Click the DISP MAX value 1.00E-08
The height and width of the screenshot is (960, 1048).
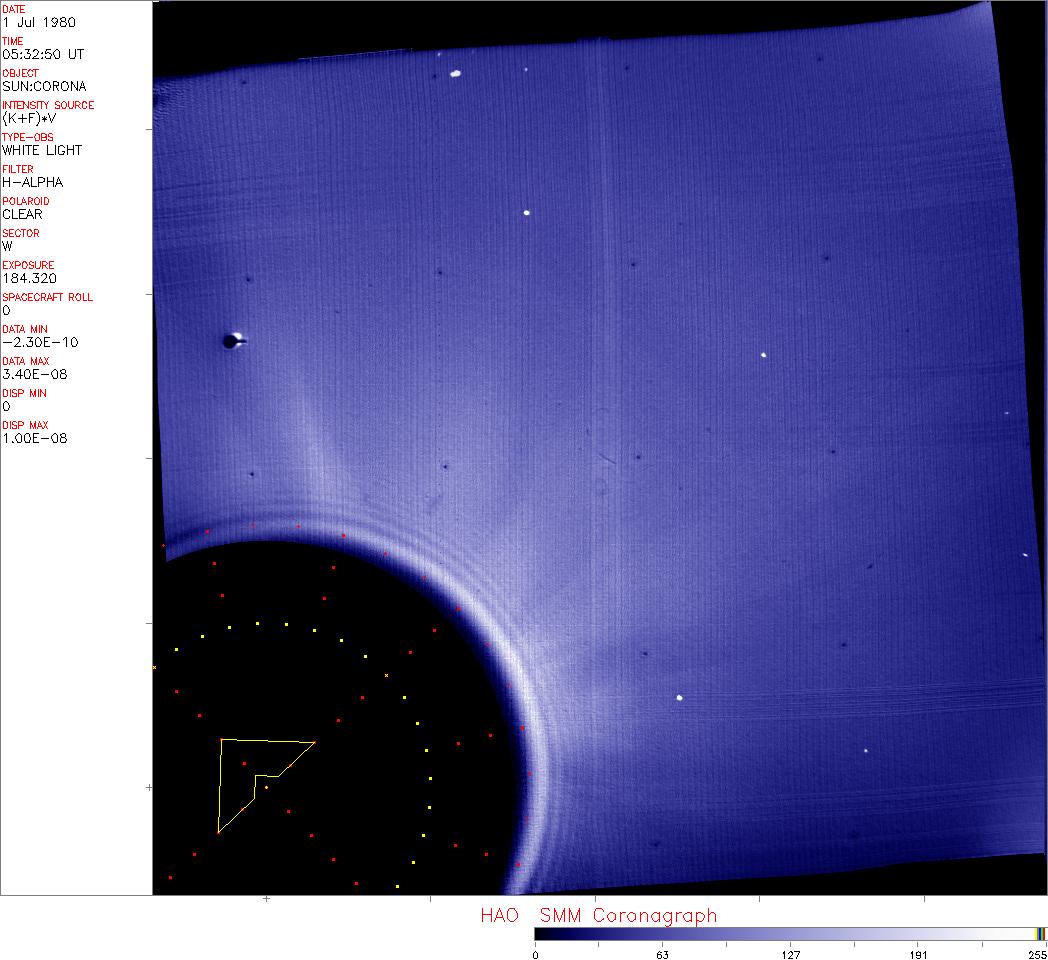34,438
